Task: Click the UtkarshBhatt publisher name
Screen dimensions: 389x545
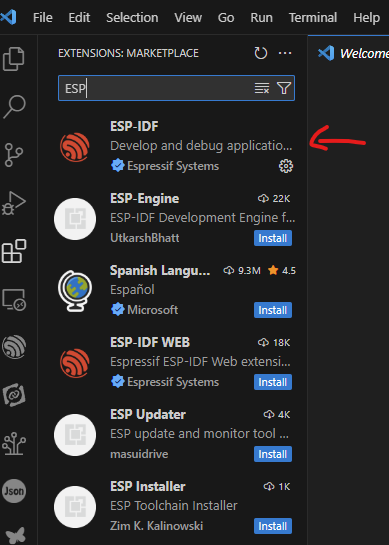Action: 145,238
